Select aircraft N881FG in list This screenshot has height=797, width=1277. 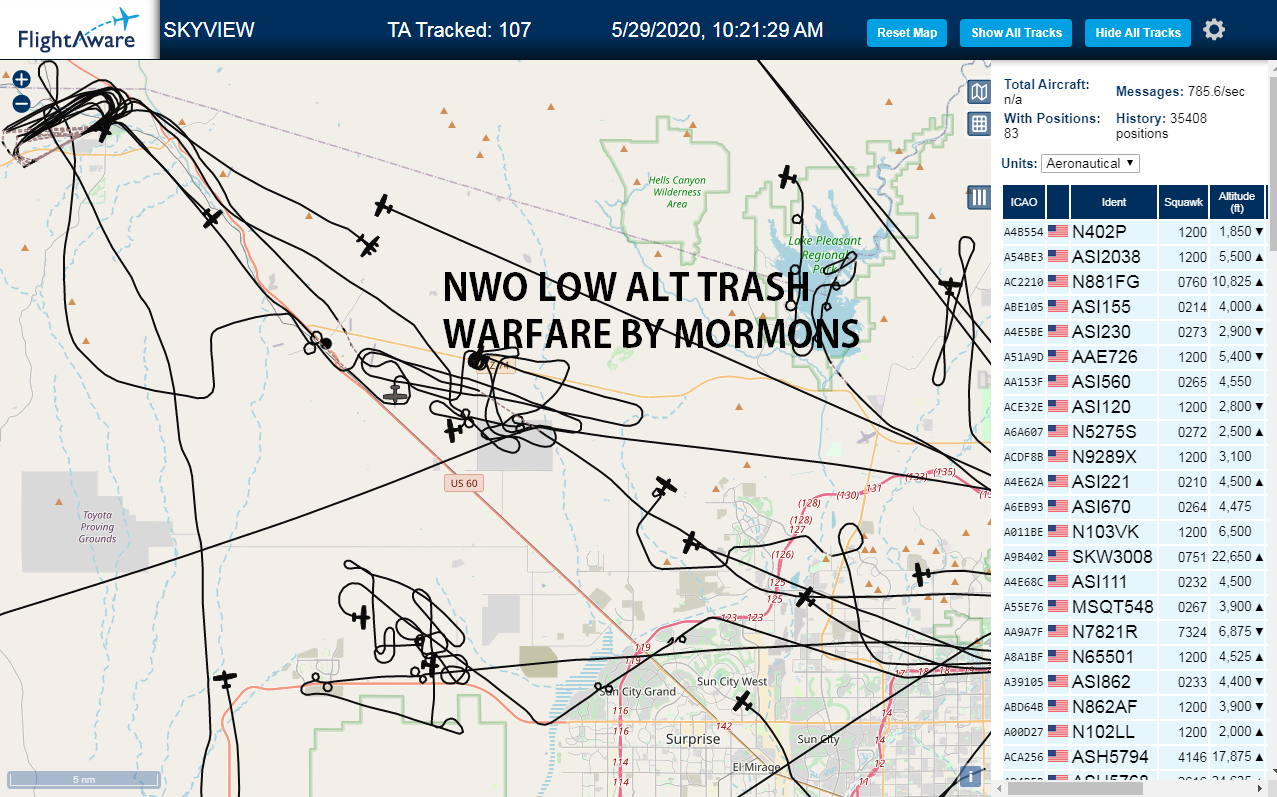tap(1134, 282)
